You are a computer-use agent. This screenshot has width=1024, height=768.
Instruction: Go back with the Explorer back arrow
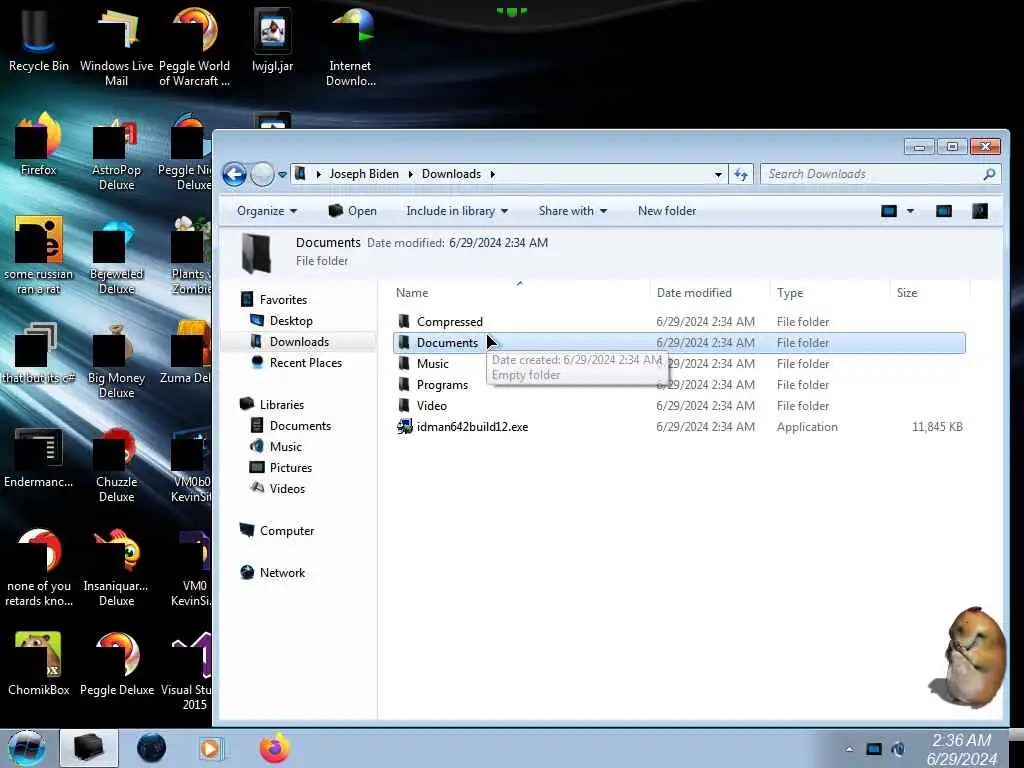point(234,174)
